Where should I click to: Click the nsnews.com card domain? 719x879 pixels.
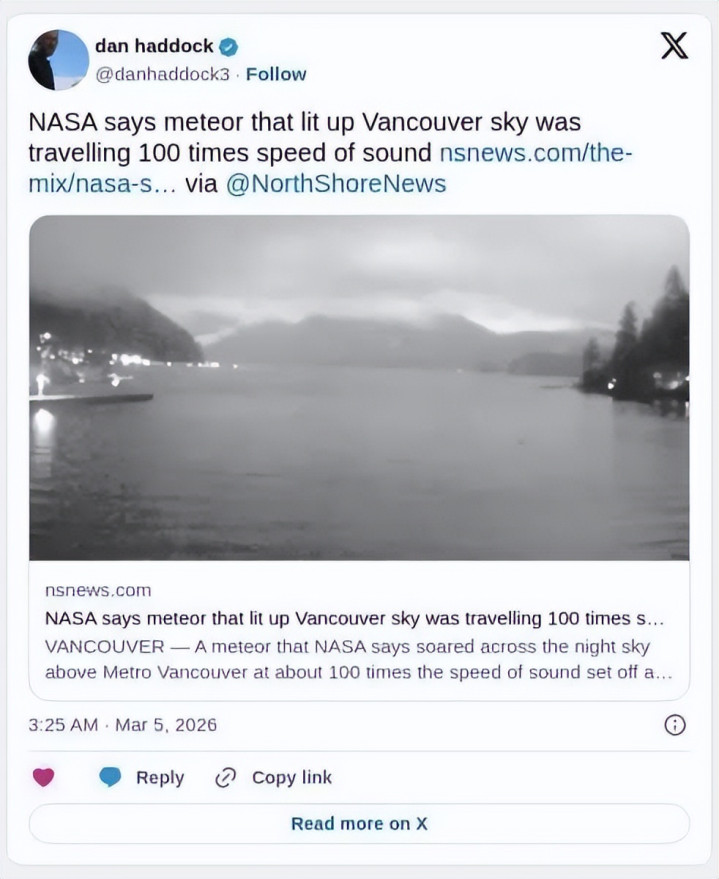(x=98, y=590)
